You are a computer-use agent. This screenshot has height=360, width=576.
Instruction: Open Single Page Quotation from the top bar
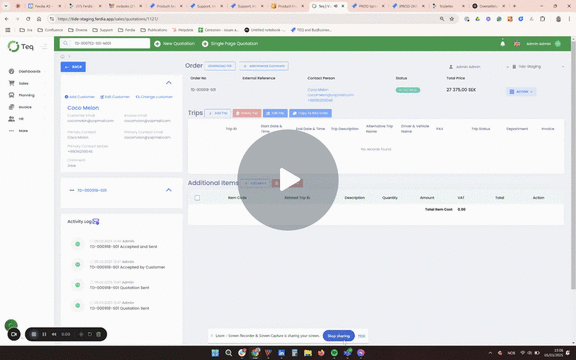pos(230,44)
